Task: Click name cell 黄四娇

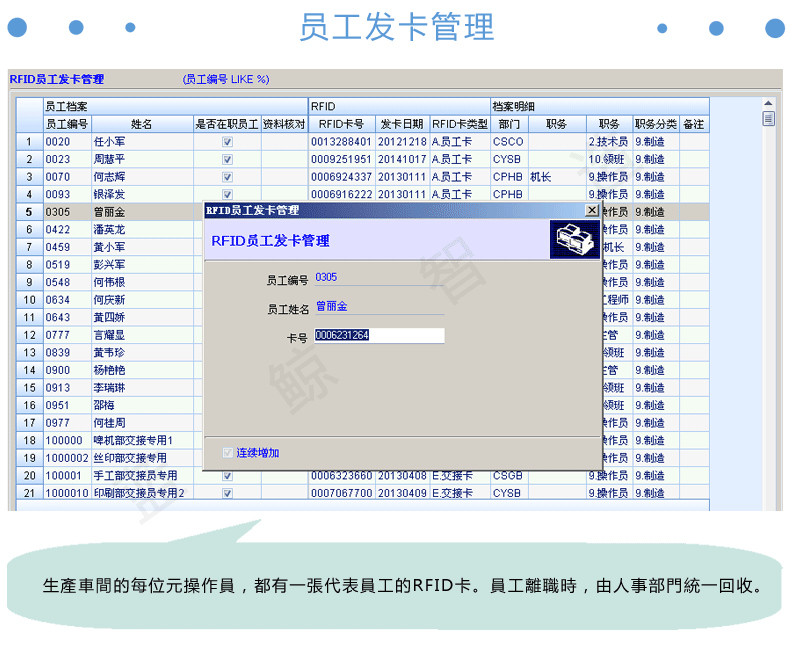Action: [x=142, y=318]
